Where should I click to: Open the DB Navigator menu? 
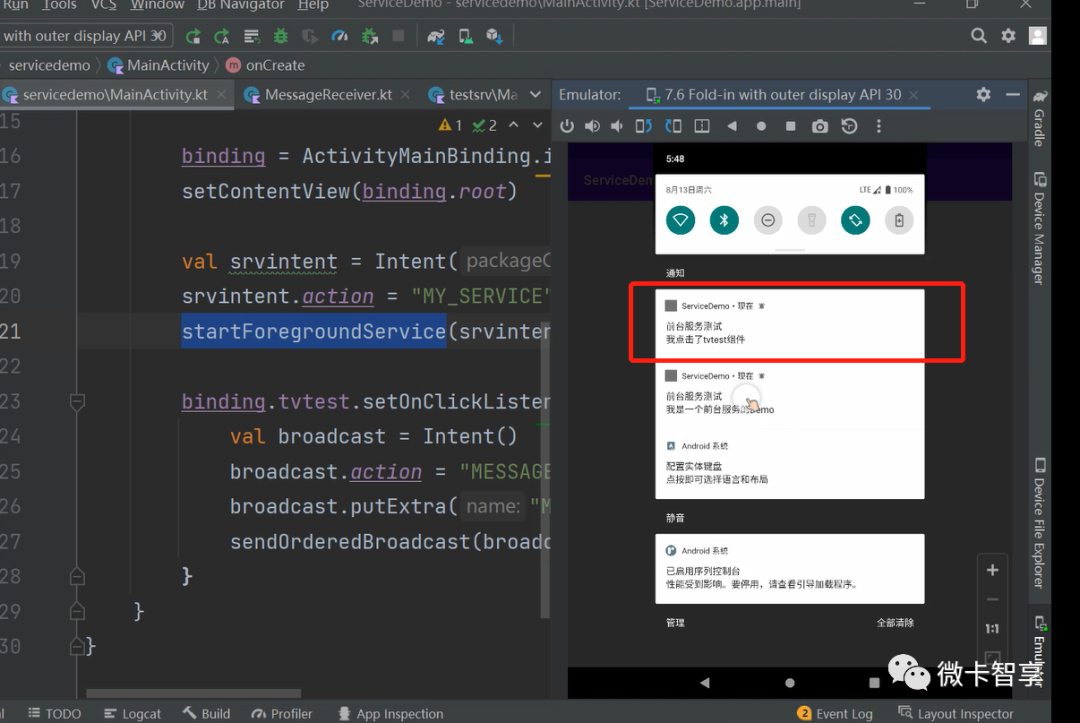tap(240, 6)
